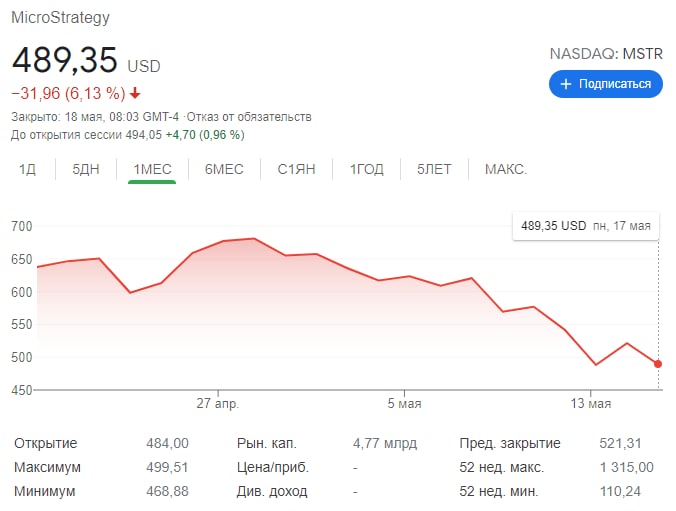
Task: Switch chart to 1ГОД range
Action: pyautogui.click(x=366, y=169)
